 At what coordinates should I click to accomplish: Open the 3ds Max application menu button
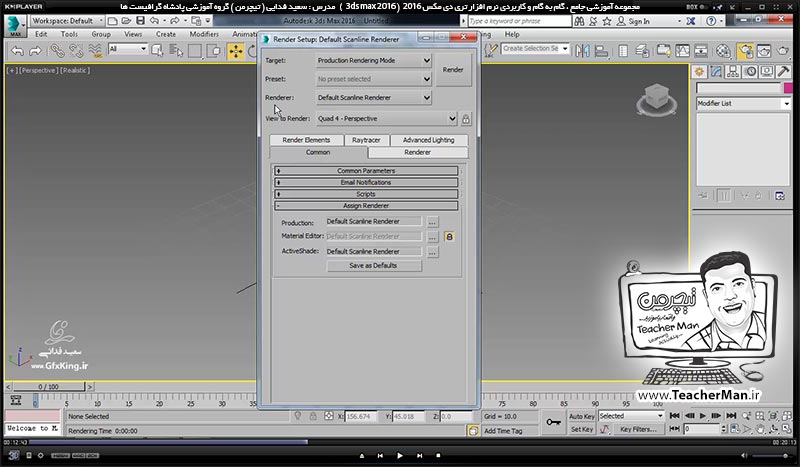(x=15, y=26)
